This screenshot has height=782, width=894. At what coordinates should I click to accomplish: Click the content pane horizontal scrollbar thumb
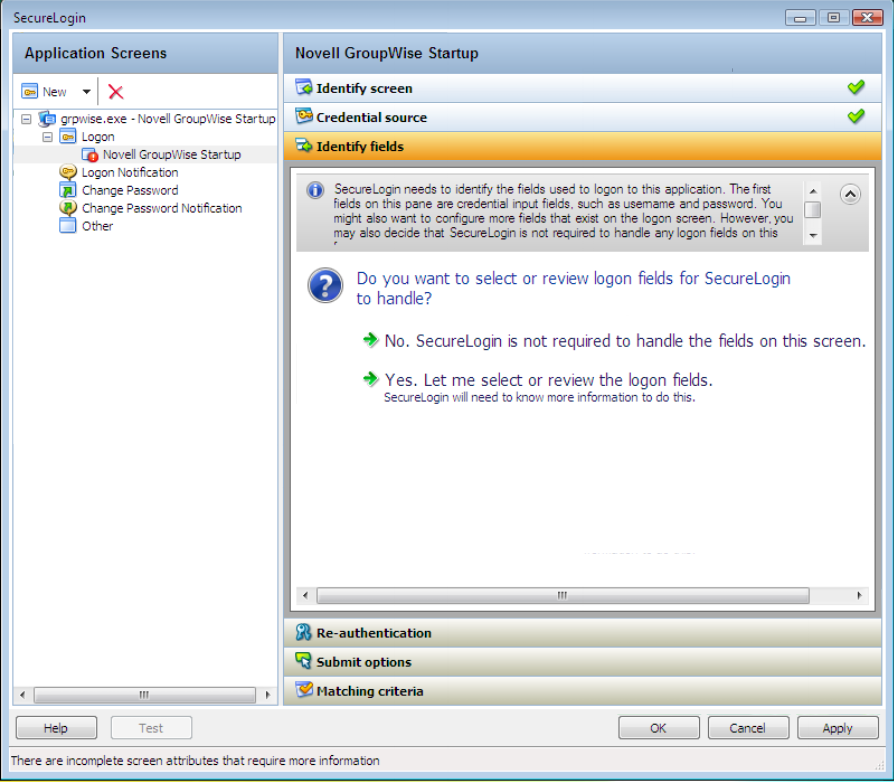[x=563, y=596]
